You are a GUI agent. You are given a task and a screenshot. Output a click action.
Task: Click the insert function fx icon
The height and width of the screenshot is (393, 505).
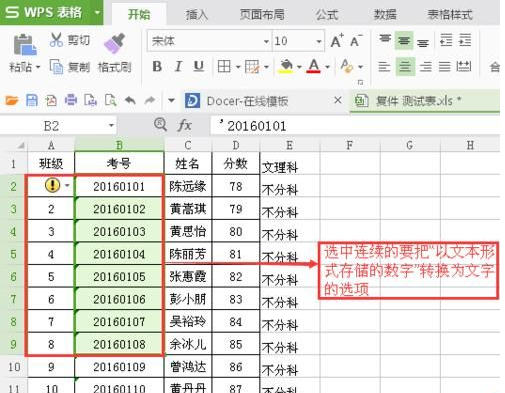coord(184,126)
